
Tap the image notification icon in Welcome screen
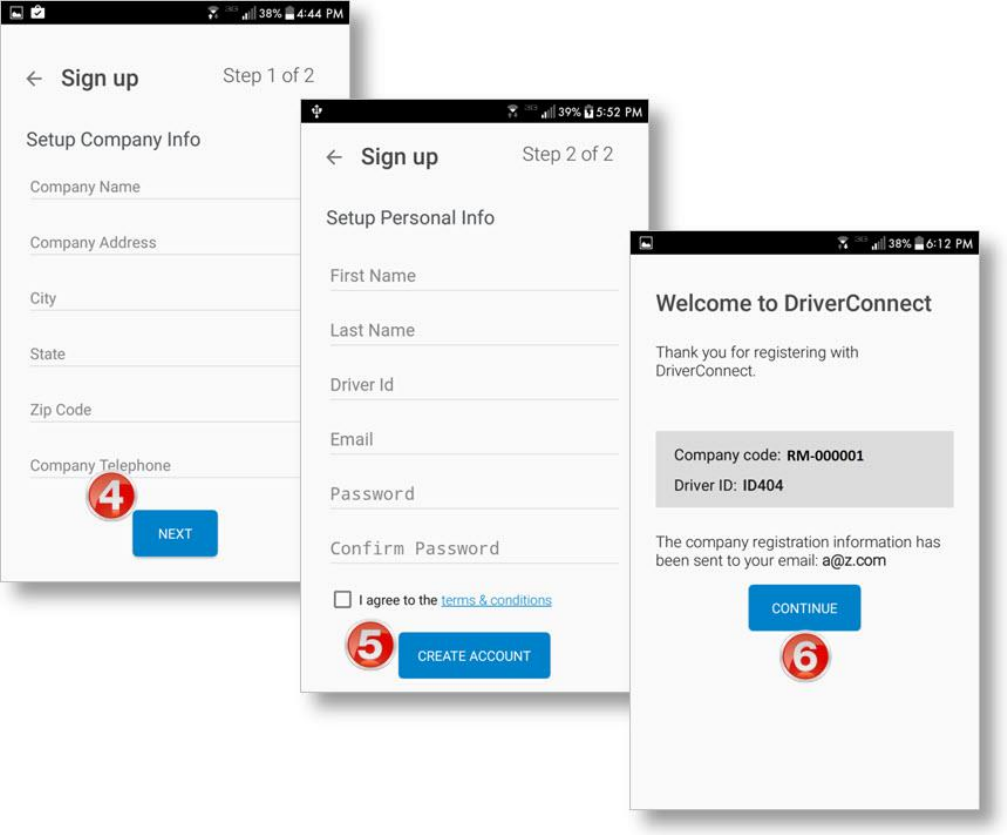click(646, 243)
